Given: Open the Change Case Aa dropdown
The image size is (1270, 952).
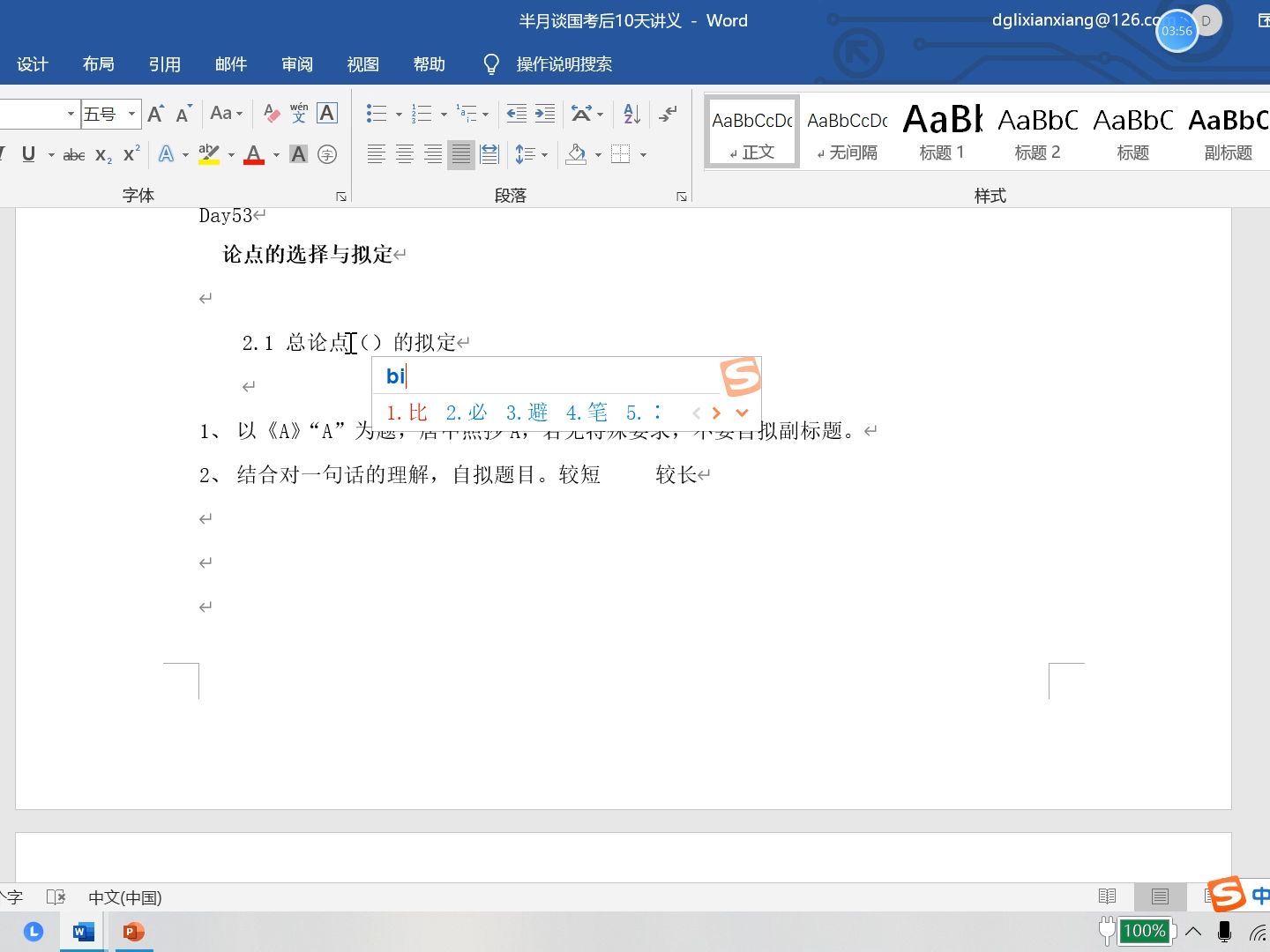Looking at the screenshot, I should [x=227, y=113].
